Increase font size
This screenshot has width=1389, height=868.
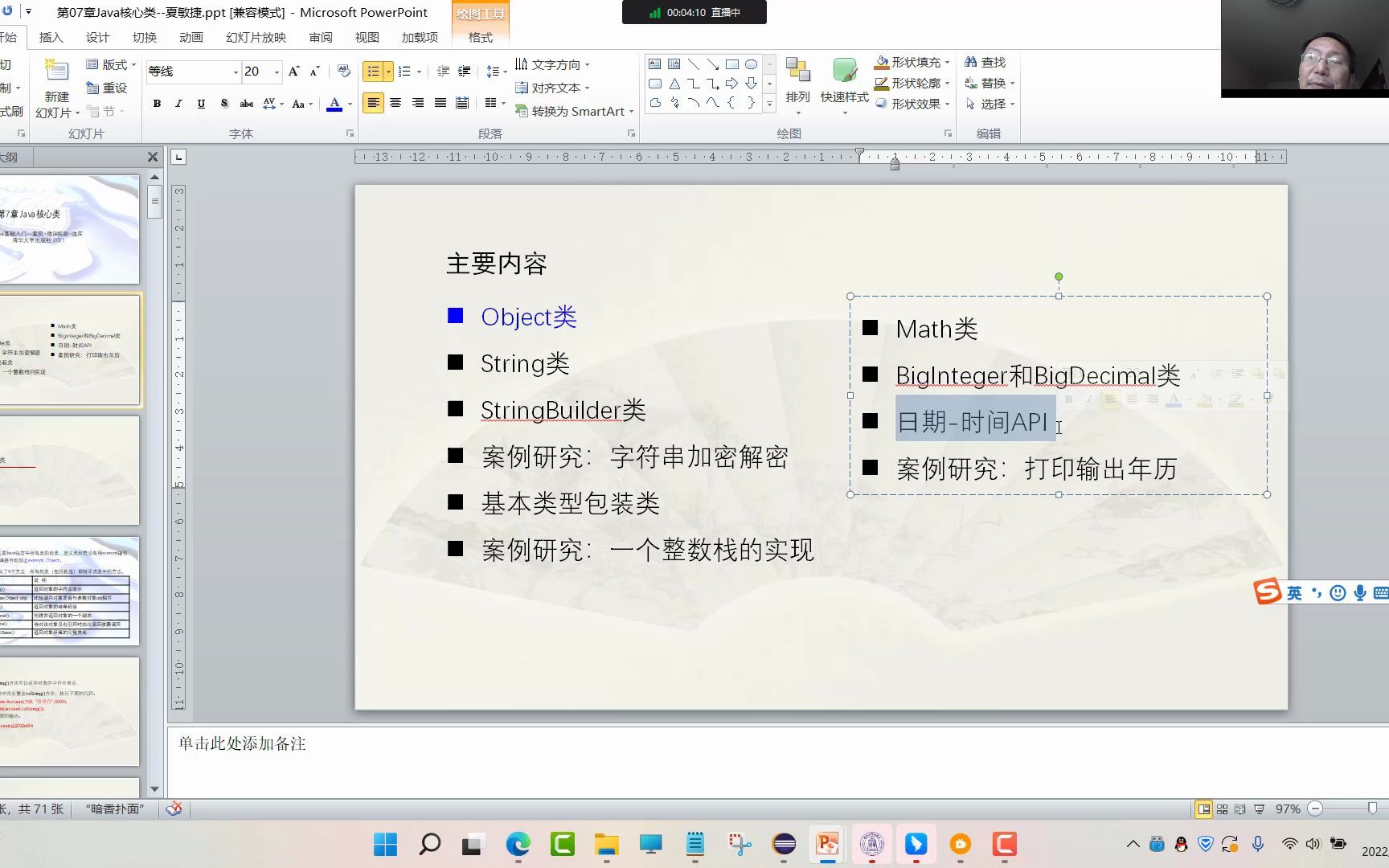(293, 72)
